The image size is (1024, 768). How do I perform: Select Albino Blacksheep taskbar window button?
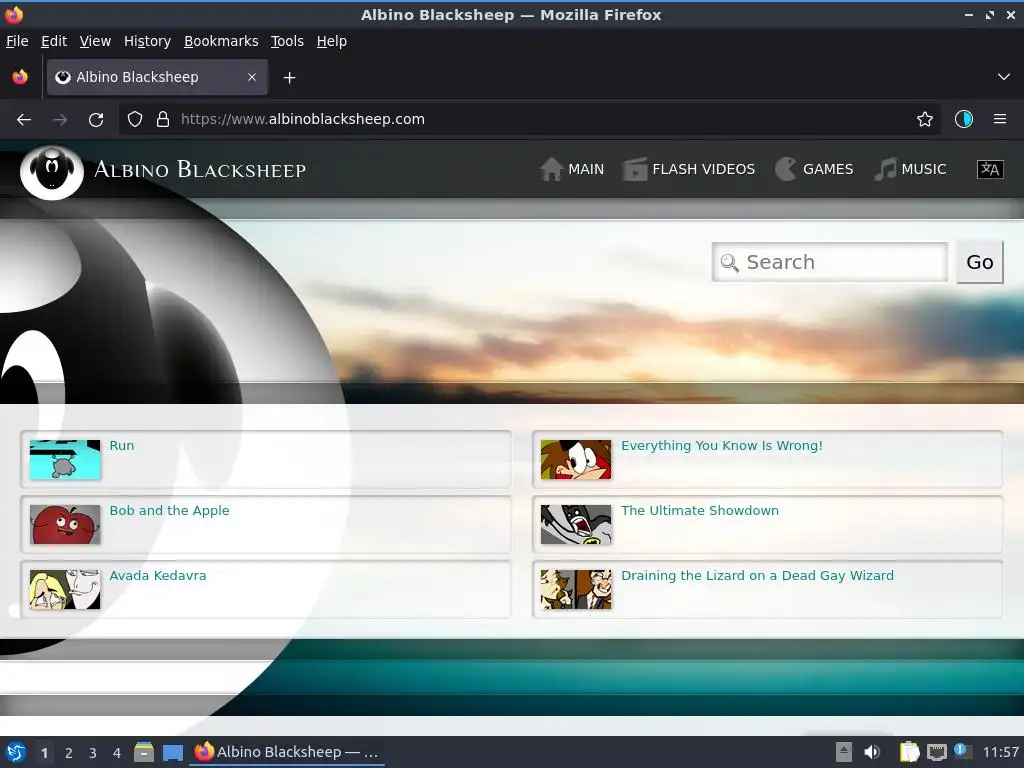click(x=287, y=752)
